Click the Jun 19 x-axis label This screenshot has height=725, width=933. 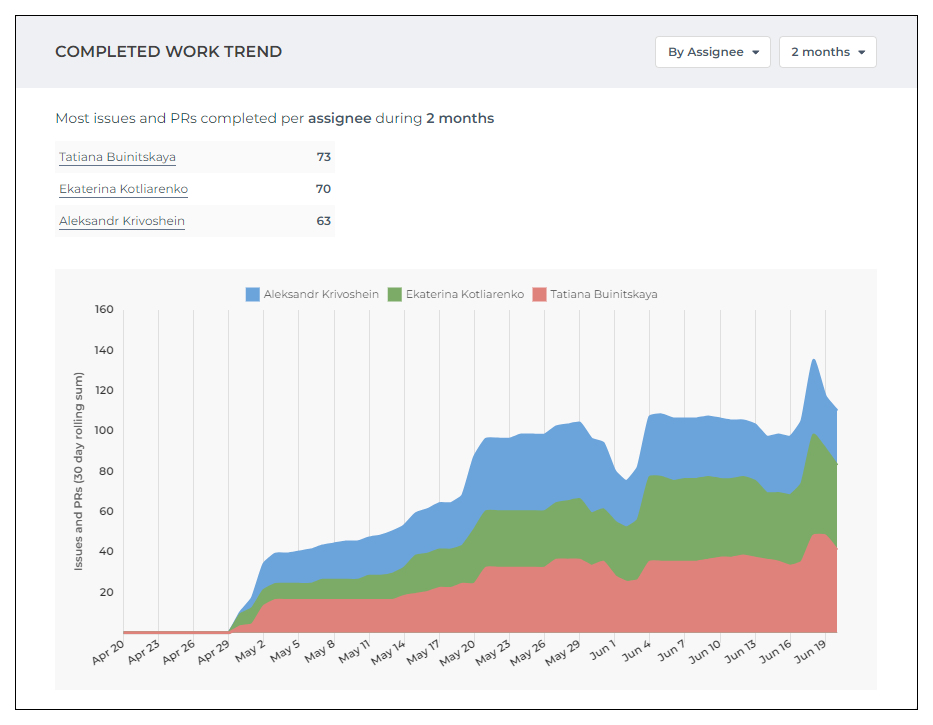pyautogui.click(x=810, y=651)
